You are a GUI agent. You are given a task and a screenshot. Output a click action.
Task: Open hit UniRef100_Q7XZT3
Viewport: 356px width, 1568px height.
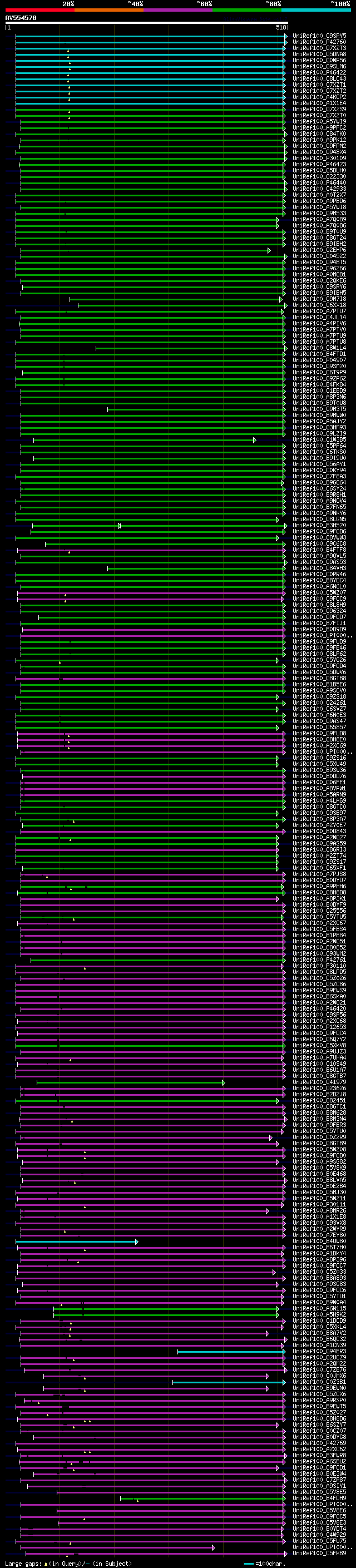click(x=319, y=48)
